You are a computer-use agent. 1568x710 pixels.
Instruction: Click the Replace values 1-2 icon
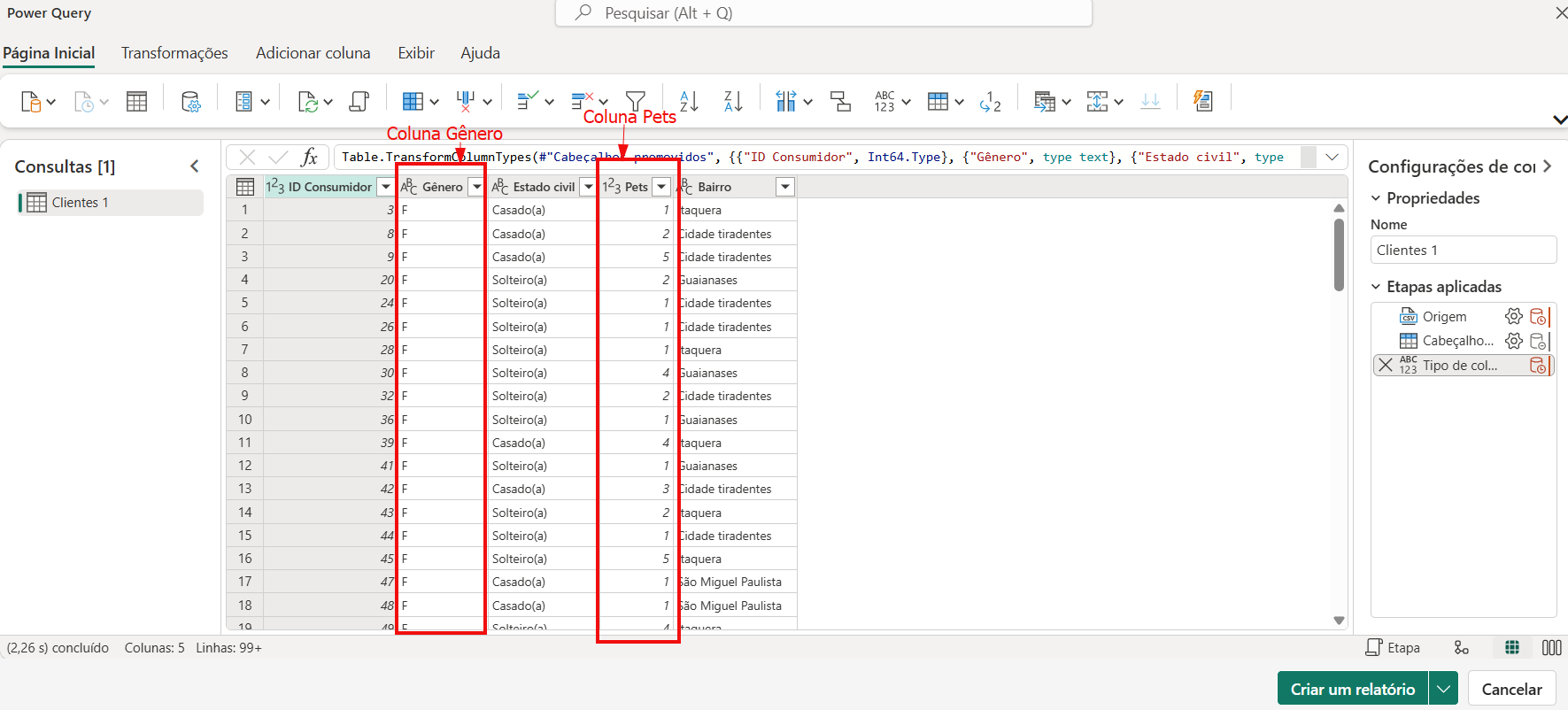coord(990,102)
